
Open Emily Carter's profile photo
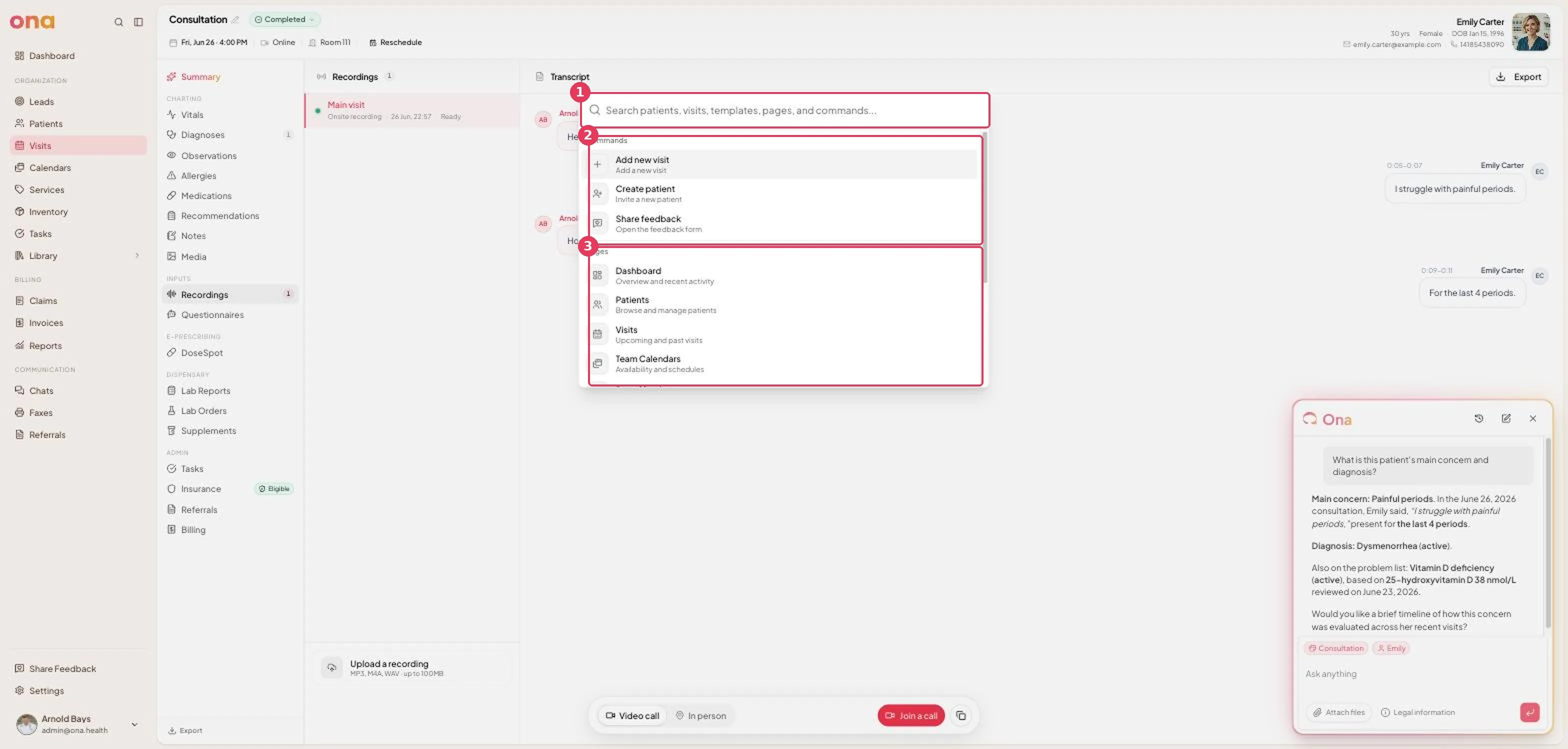coord(1531,31)
